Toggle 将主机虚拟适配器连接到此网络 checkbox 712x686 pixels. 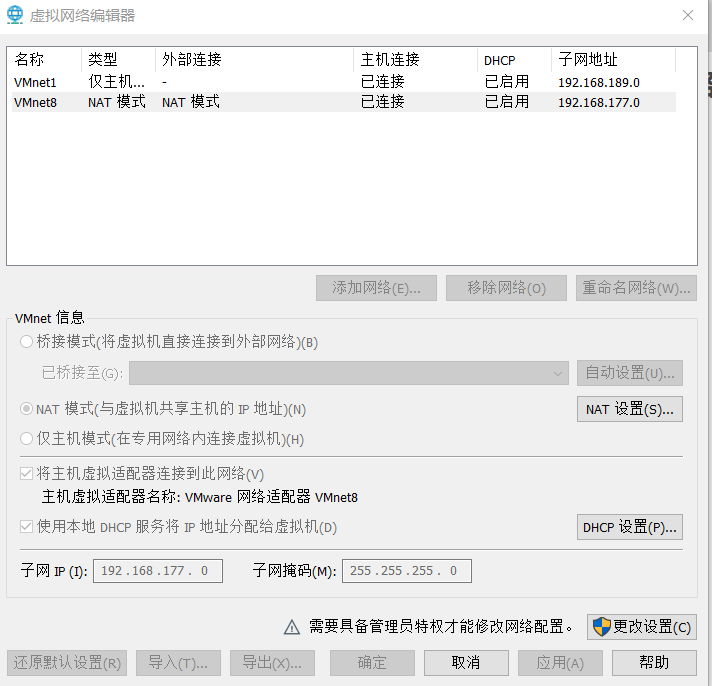26,474
